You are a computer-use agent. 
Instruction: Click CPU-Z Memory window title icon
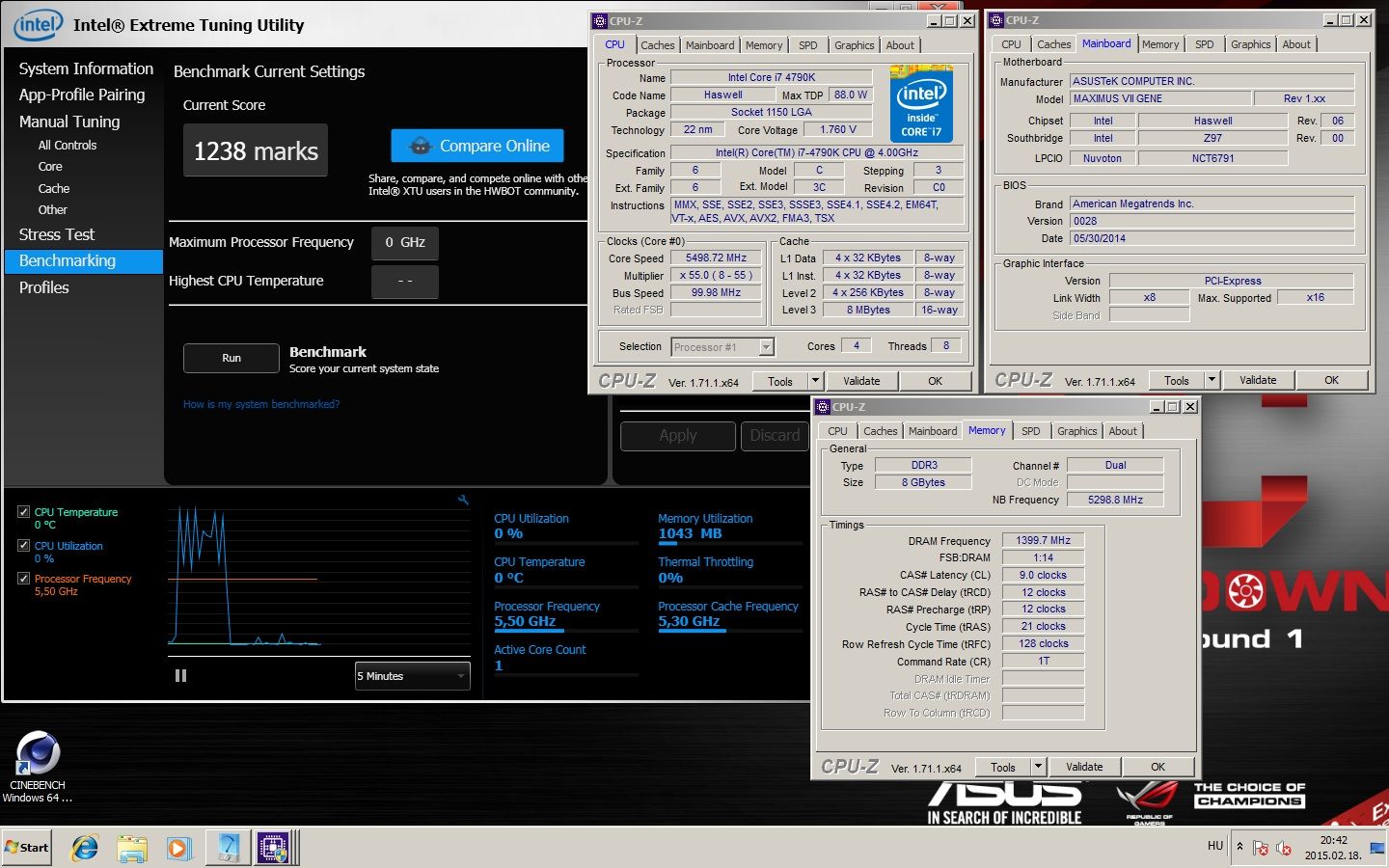click(823, 407)
